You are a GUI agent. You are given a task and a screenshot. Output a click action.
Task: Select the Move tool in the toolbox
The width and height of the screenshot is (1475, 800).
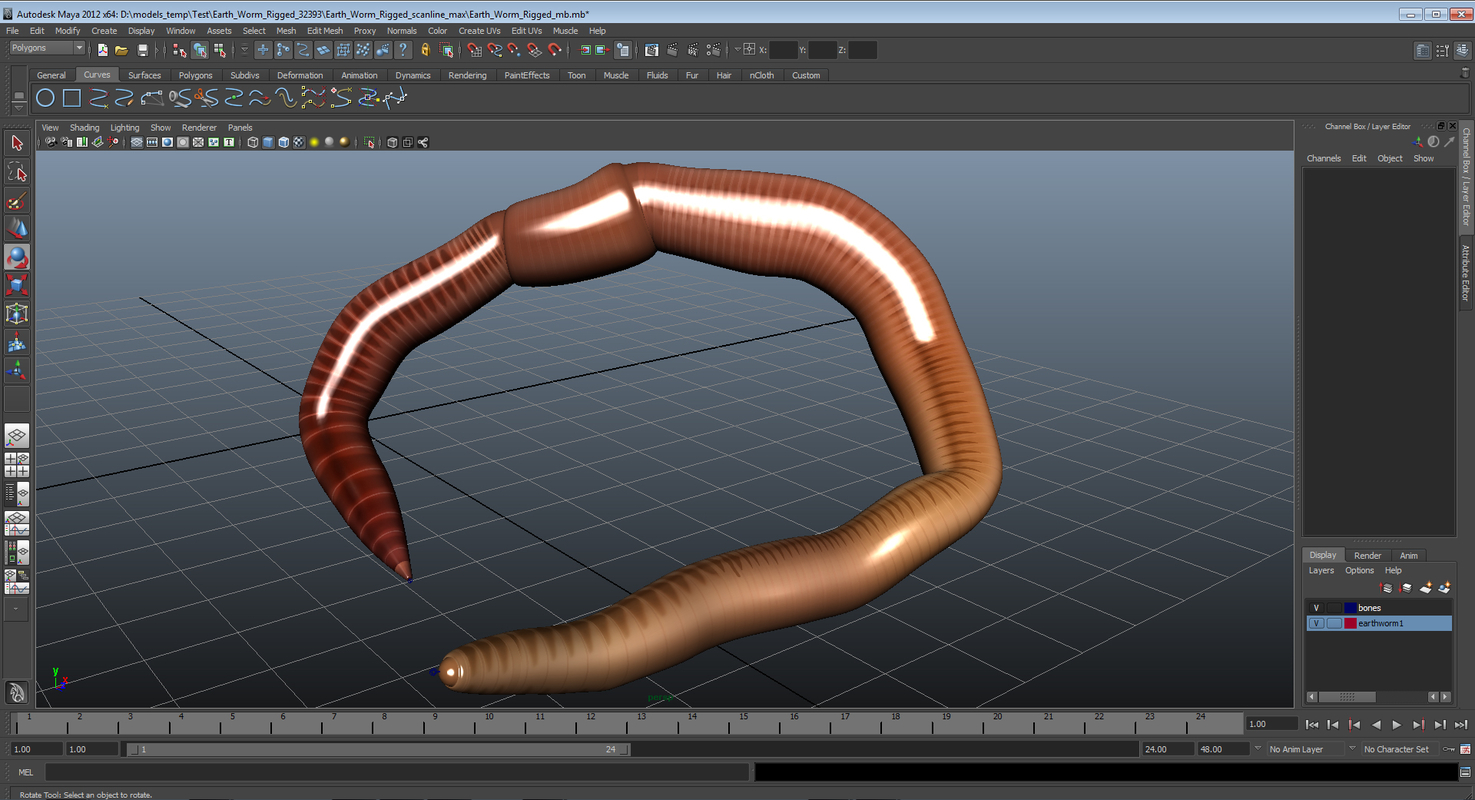[16, 228]
